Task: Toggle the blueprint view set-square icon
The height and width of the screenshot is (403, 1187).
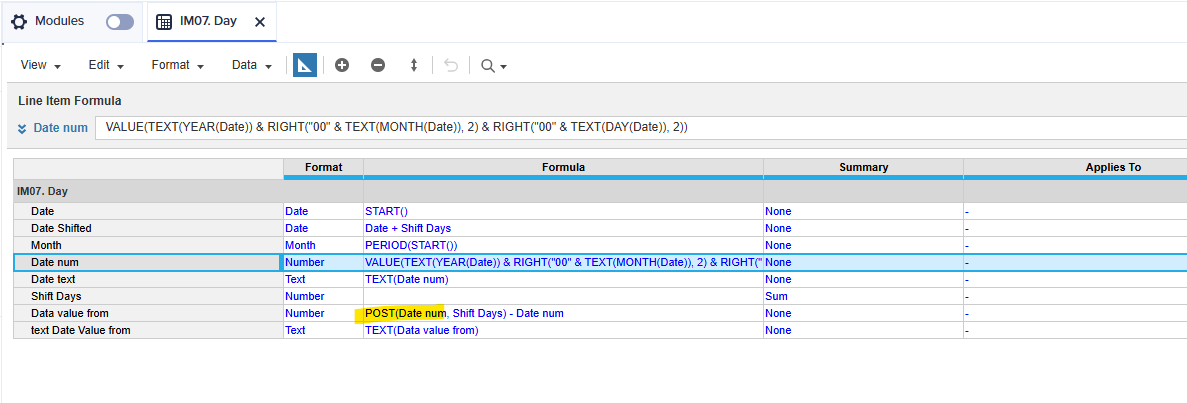Action: pyautogui.click(x=305, y=65)
